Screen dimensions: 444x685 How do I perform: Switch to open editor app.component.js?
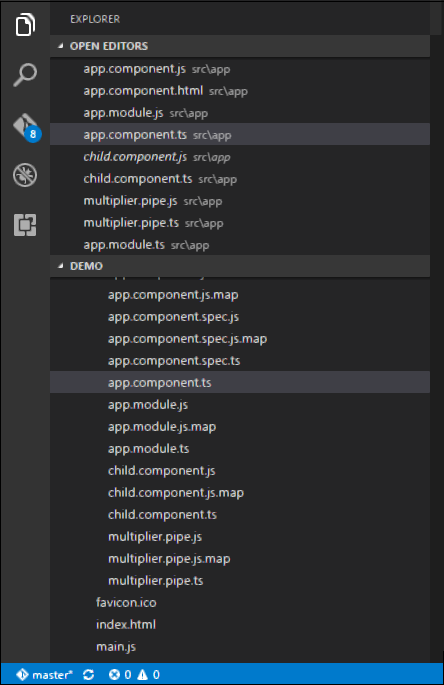(240, 69)
